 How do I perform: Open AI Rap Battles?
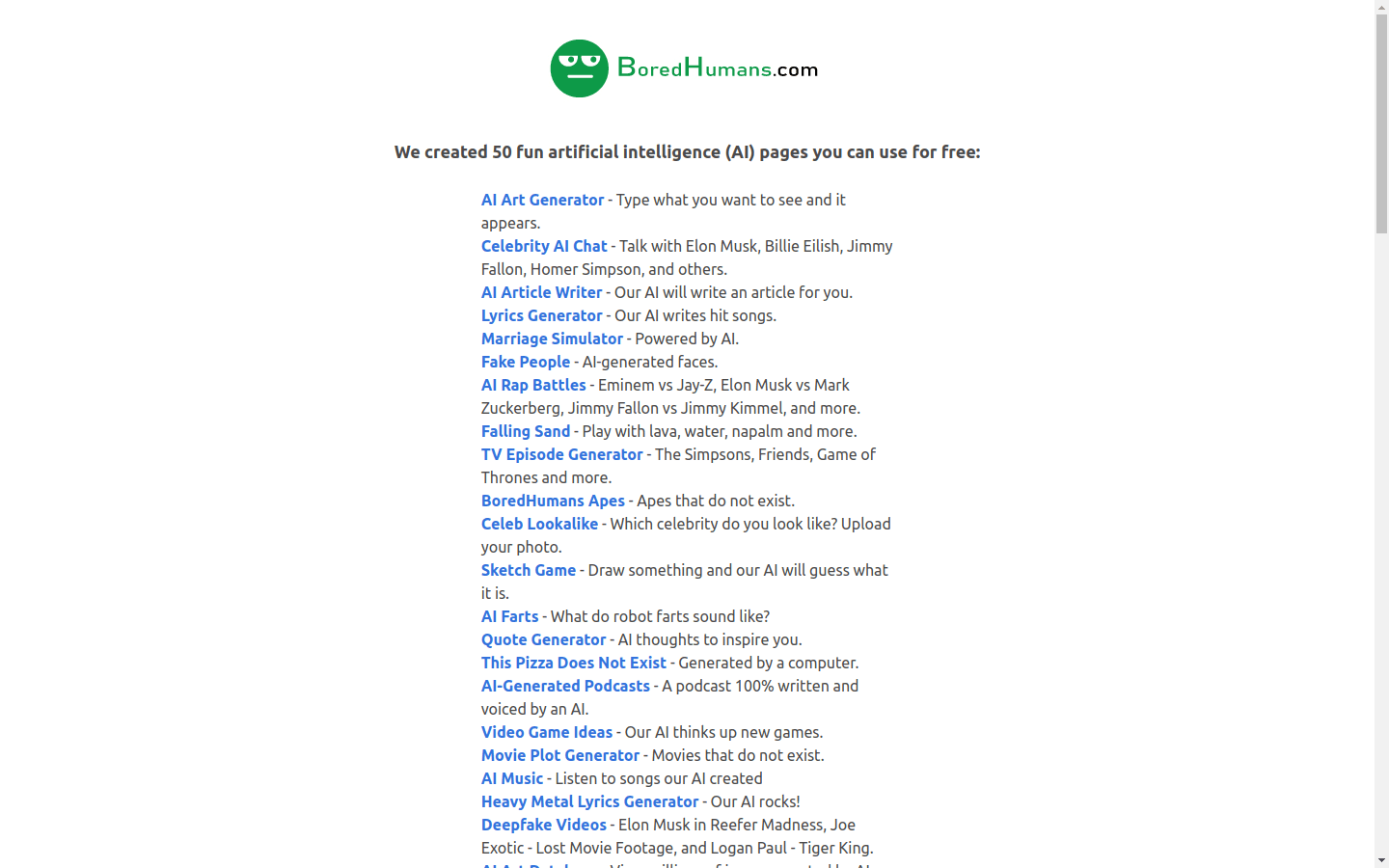[533, 385]
